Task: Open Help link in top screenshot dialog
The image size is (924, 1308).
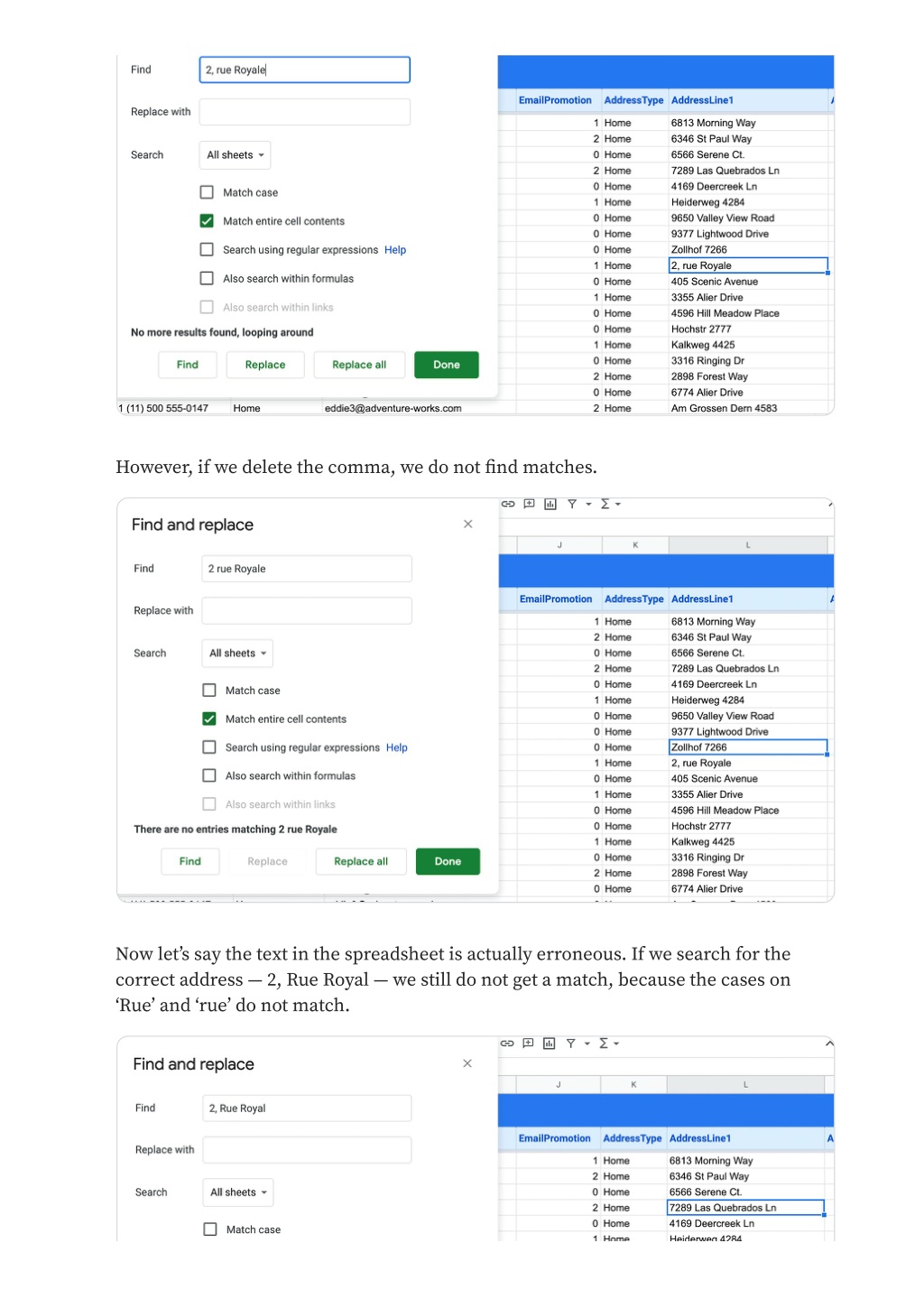Action: [x=395, y=250]
